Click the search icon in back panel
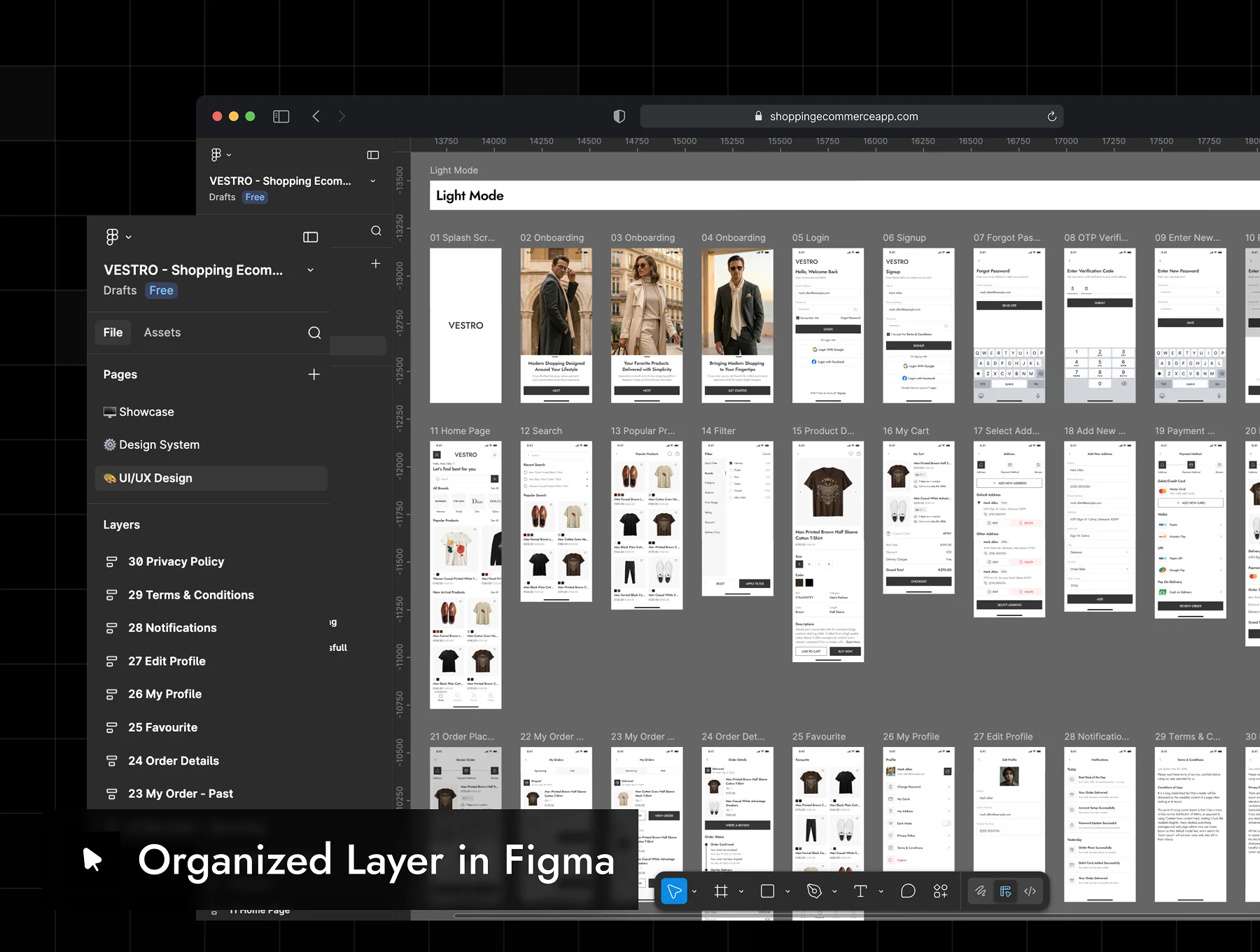This screenshot has height=952, width=1260. tap(376, 230)
